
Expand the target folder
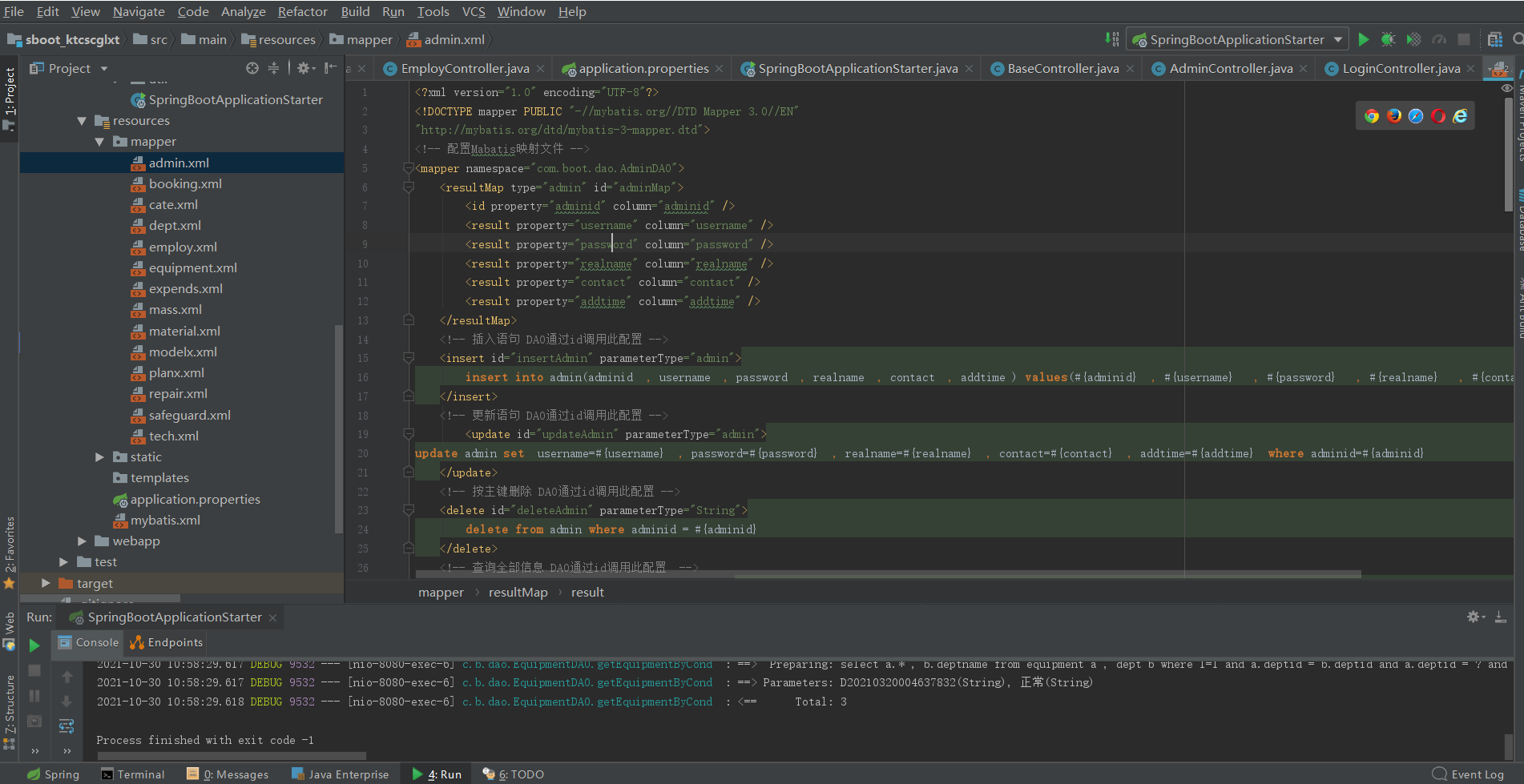tap(46, 583)
